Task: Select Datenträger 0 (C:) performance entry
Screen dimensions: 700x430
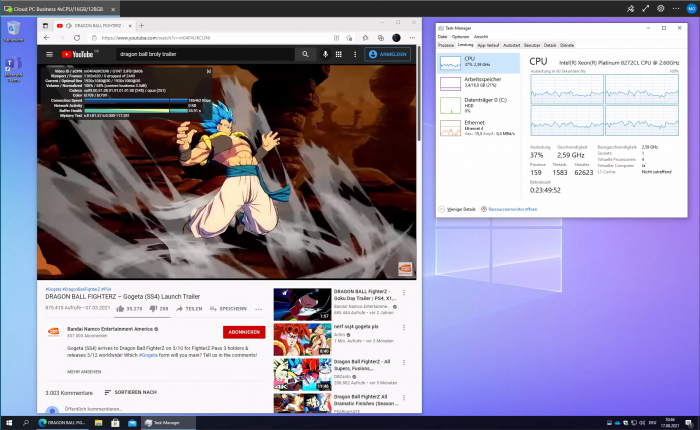Action: coord(479,105)
